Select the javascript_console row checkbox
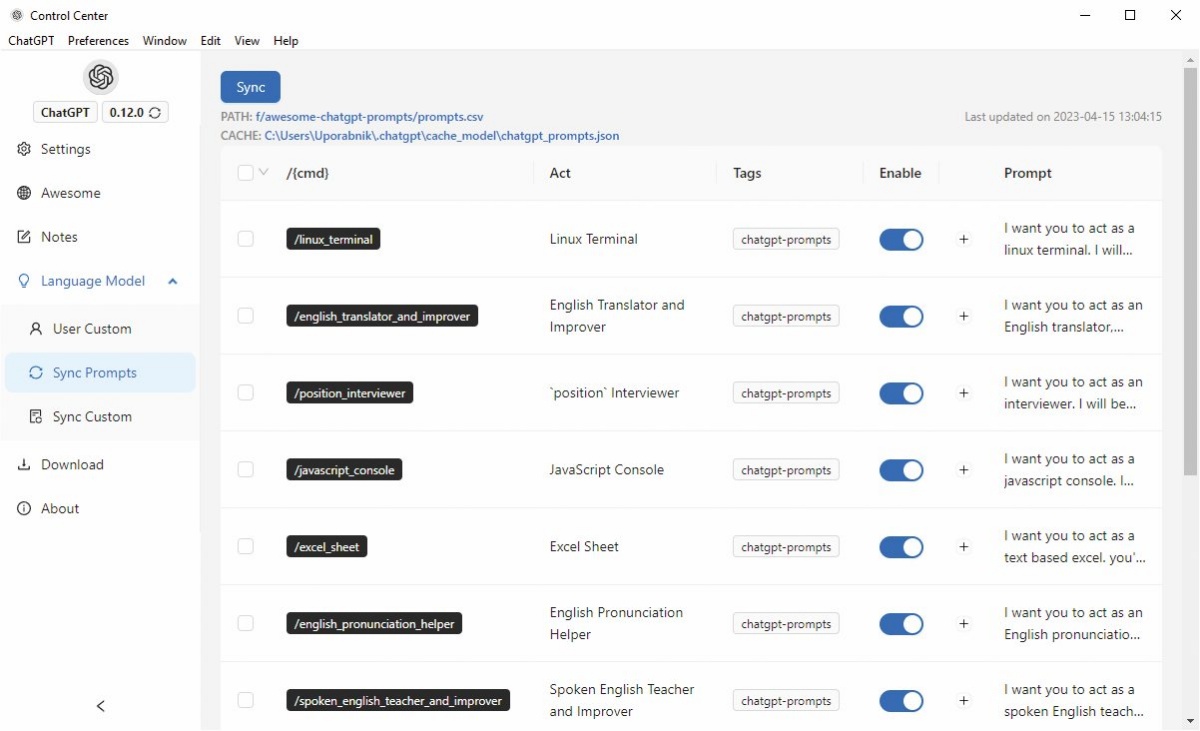The width and height of the screenshot is (1200, 731). pyautogui.click(x=245, y=470)
